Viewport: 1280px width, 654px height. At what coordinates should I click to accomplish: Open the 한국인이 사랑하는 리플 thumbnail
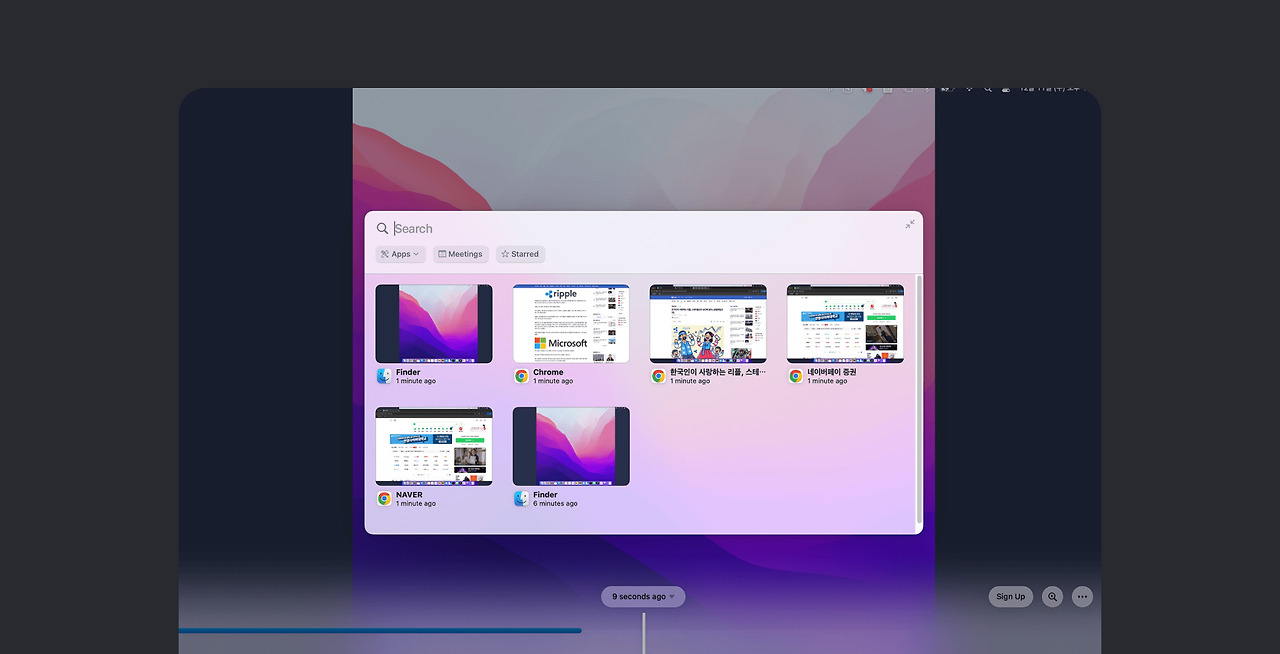point(708,324)
